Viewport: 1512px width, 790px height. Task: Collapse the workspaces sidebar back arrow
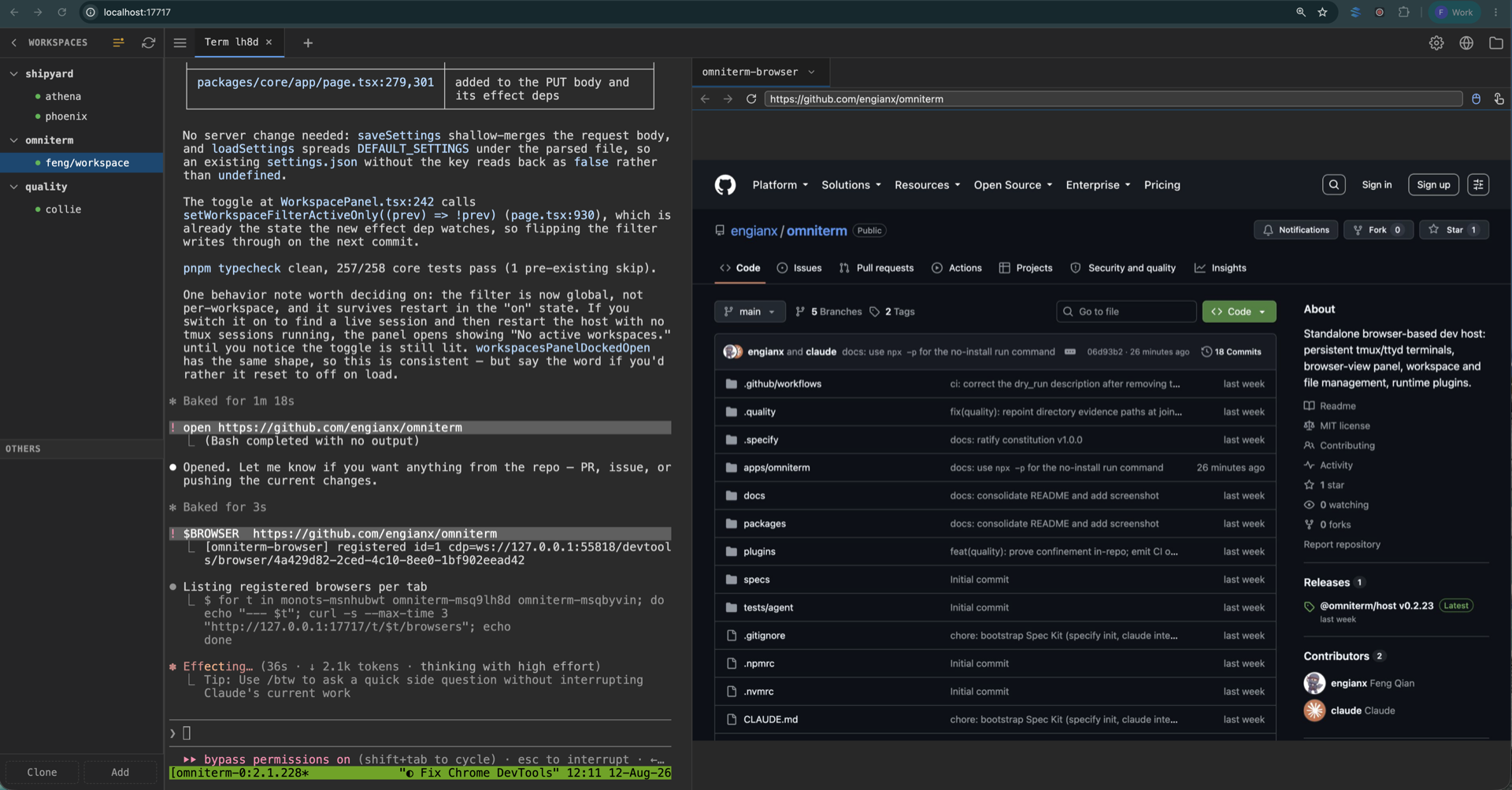pyautogui.click(x=14, y=43)
